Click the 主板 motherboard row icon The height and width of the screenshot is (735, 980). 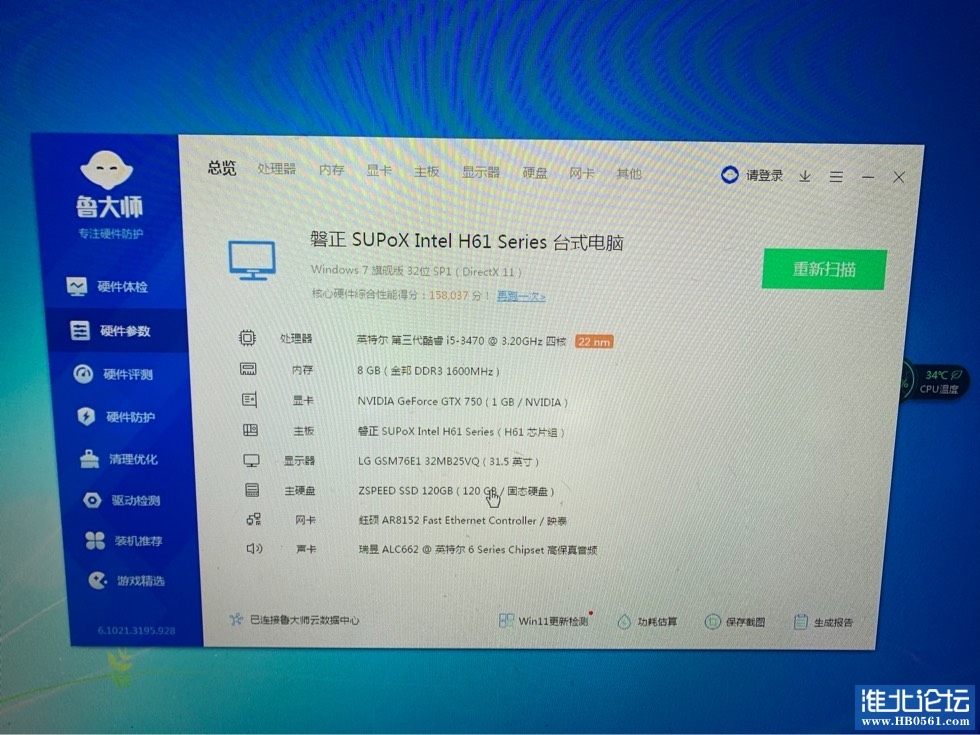pyautogui.click(x=250, y=430)
